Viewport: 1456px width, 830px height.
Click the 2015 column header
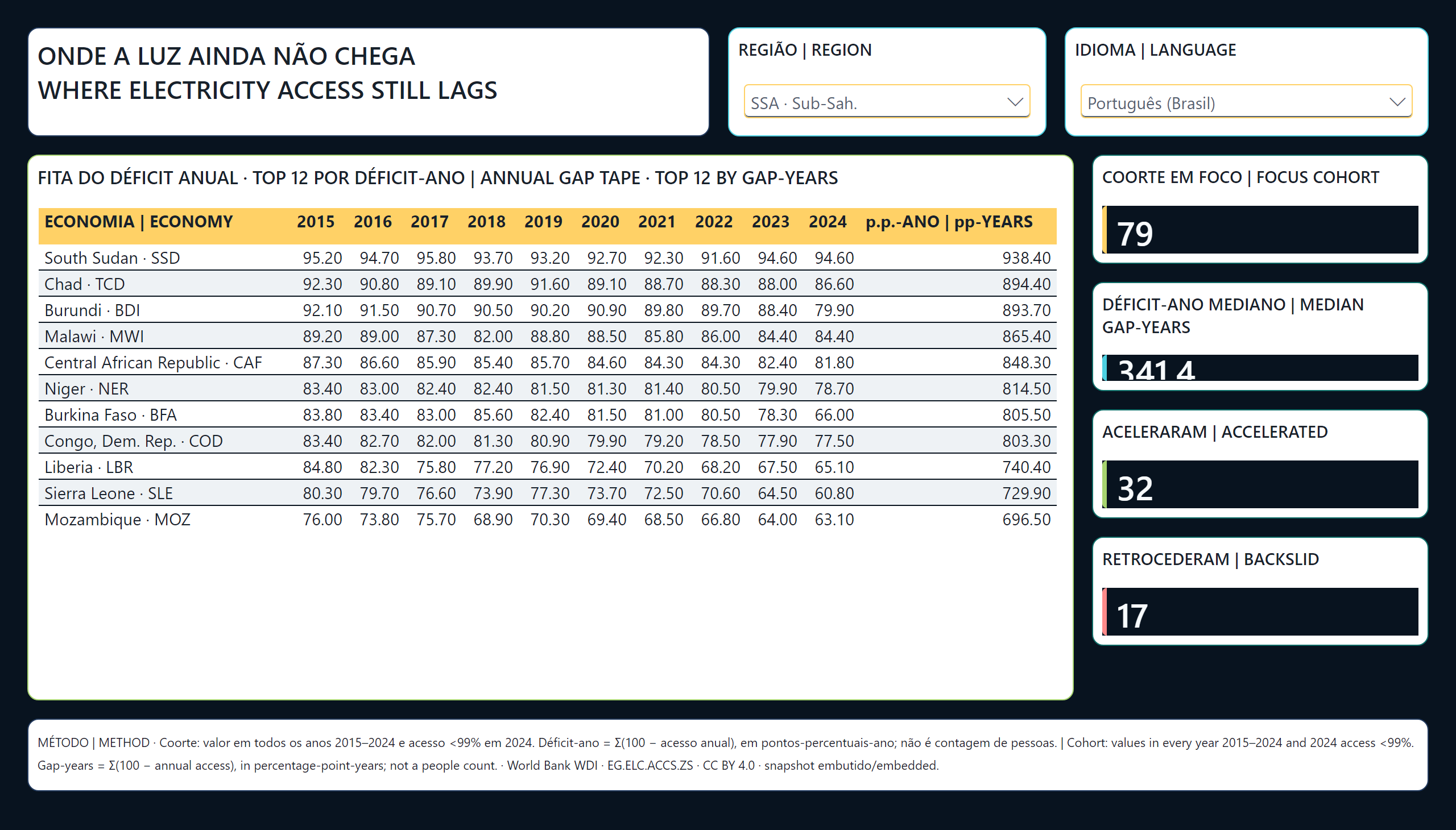[x=316, y=221]
